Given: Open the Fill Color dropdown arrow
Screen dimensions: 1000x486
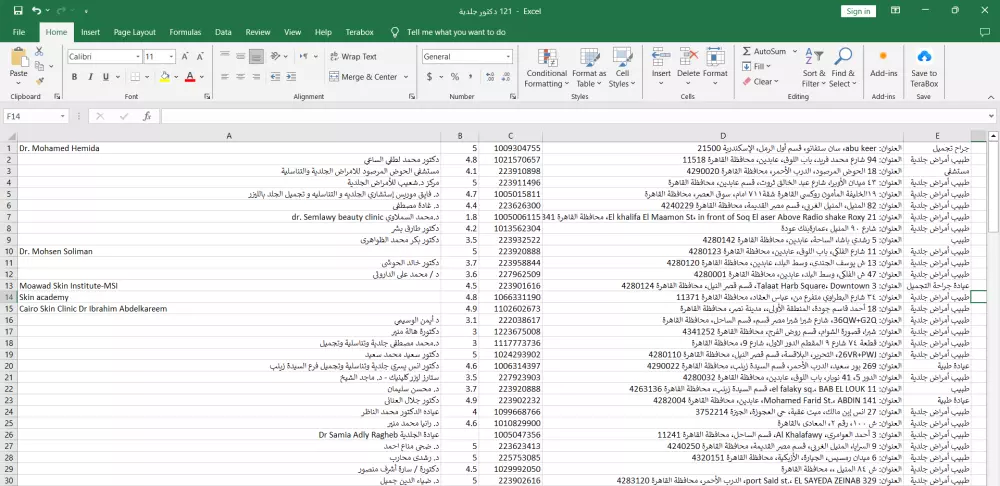Looking at the screenshot, I should coord(176,77).
